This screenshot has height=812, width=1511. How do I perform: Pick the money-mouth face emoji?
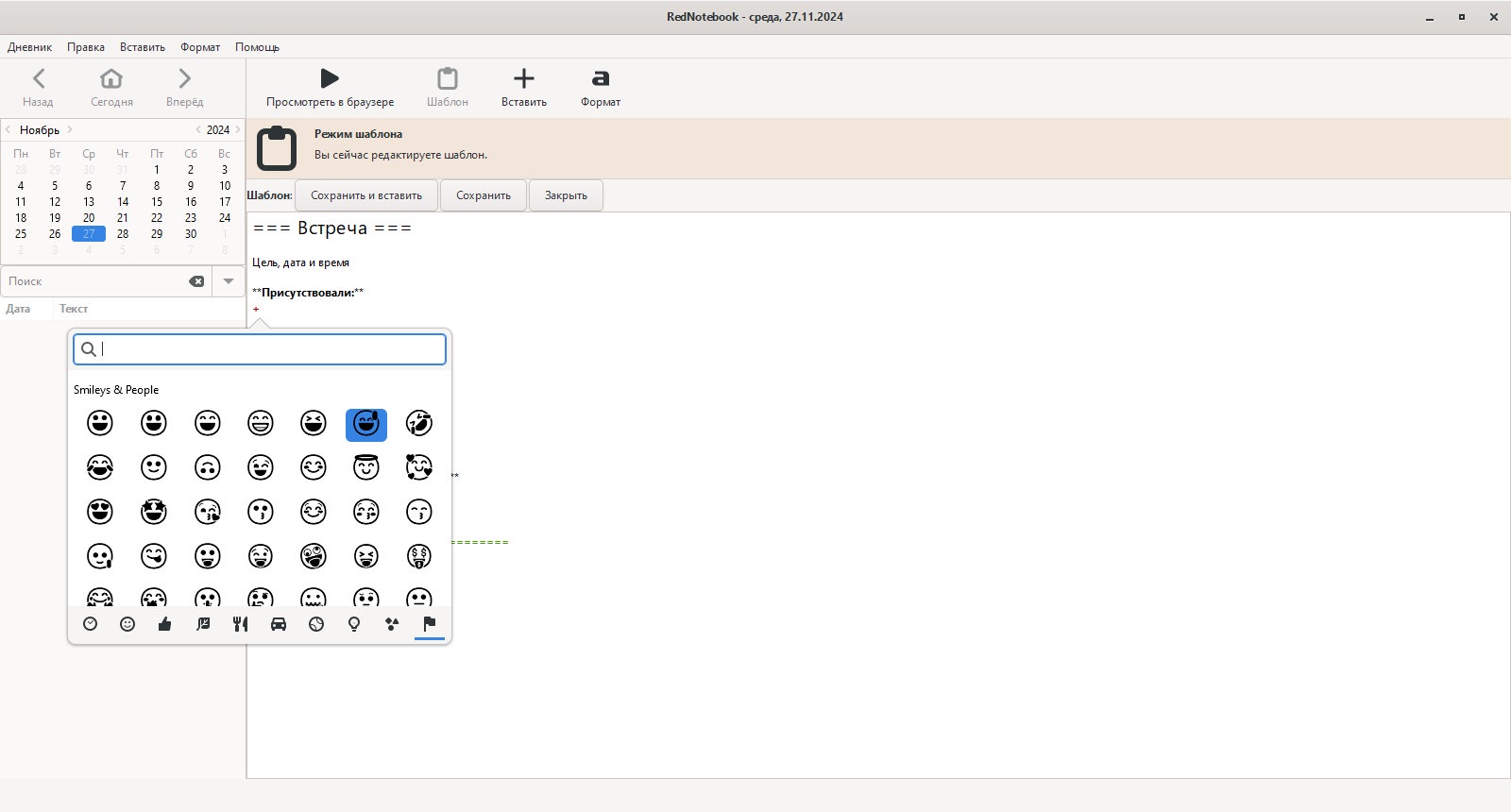click(x=419, y=556)
